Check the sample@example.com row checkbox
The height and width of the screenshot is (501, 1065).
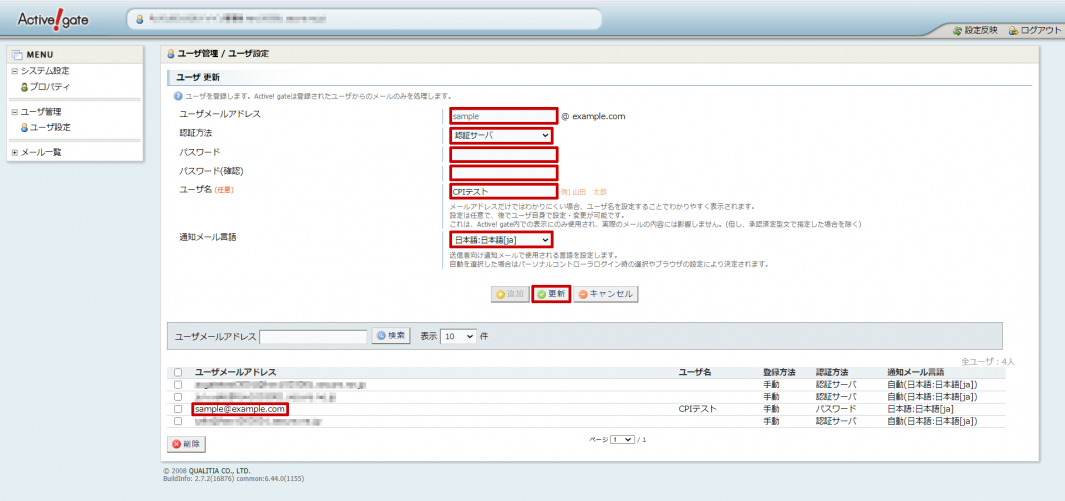point(178,409)
